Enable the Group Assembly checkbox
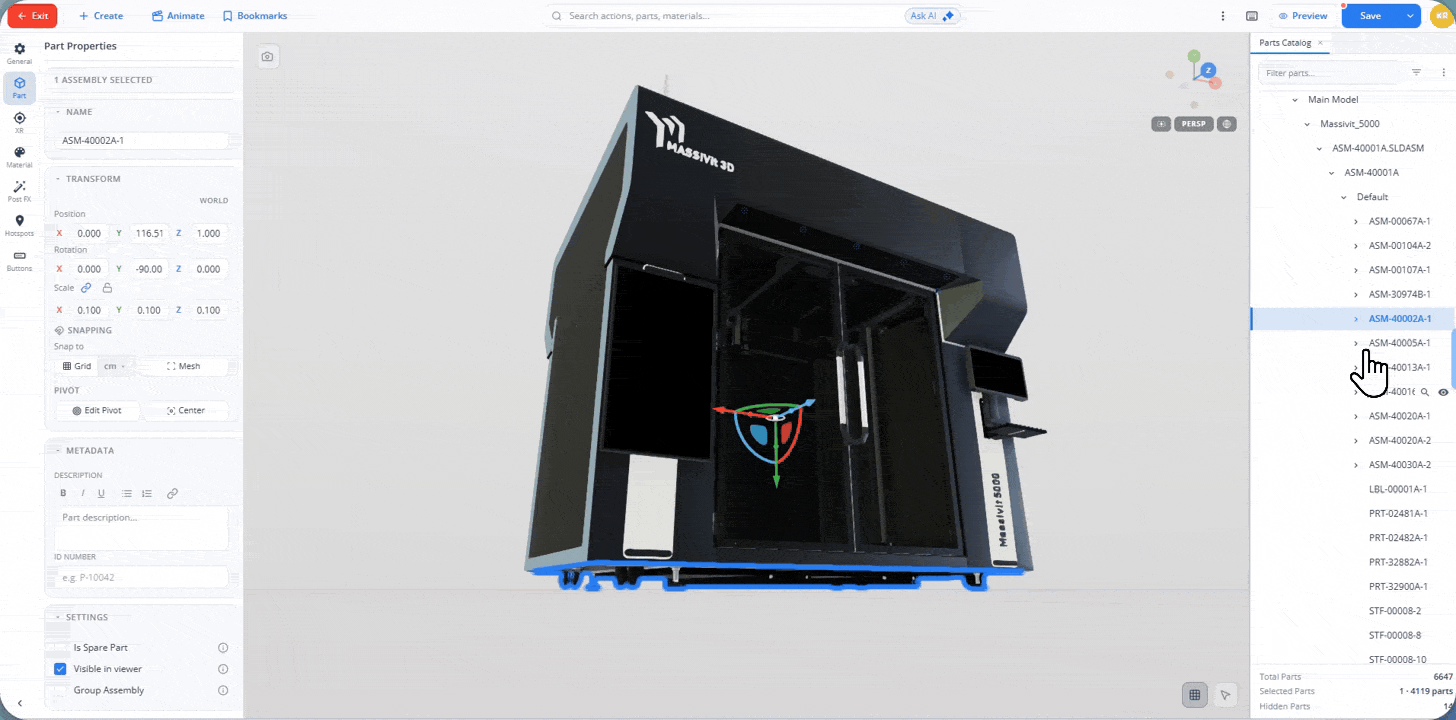The image size is (1456, 720). click(60, 690)
